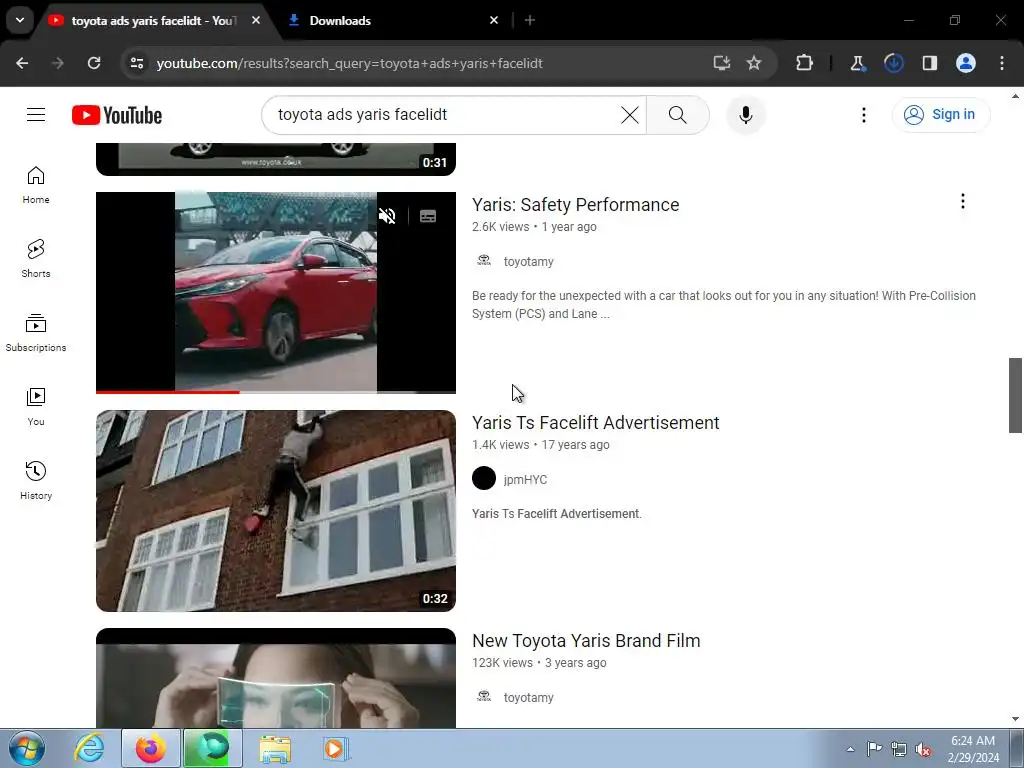Open History in sidebar
This screenshot has height=768, width=1024.
(36, 480)
